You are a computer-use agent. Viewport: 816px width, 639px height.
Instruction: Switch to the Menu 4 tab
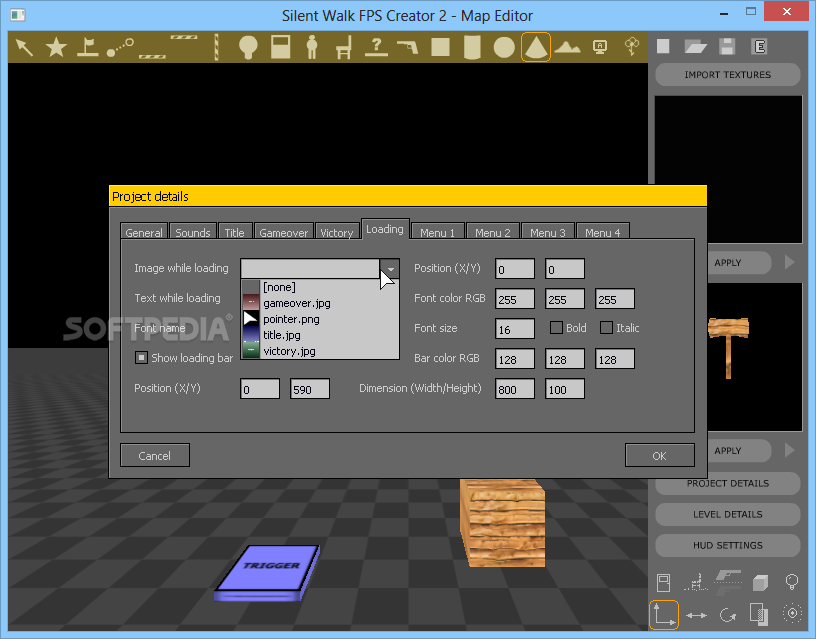(x=603, y=232)
